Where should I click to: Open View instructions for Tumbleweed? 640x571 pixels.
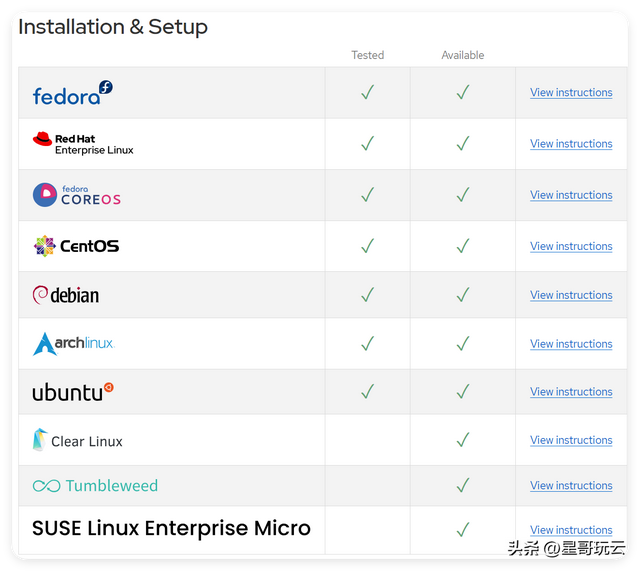point(571,486)
